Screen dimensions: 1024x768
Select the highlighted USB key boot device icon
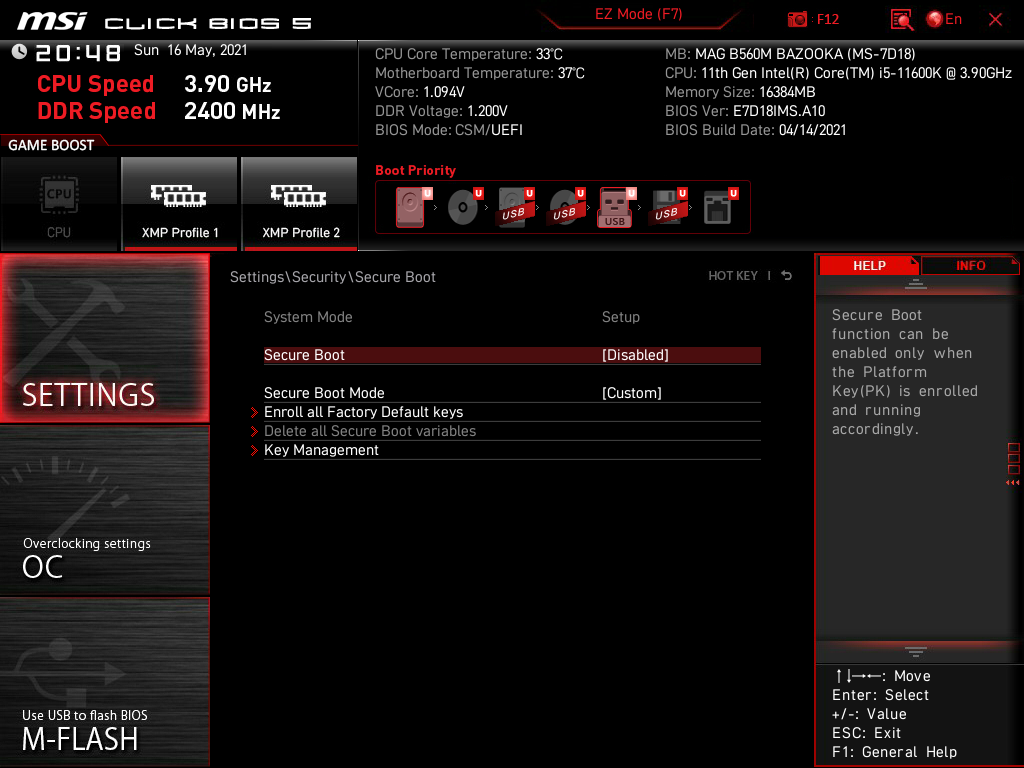click(x=617, y=207)
